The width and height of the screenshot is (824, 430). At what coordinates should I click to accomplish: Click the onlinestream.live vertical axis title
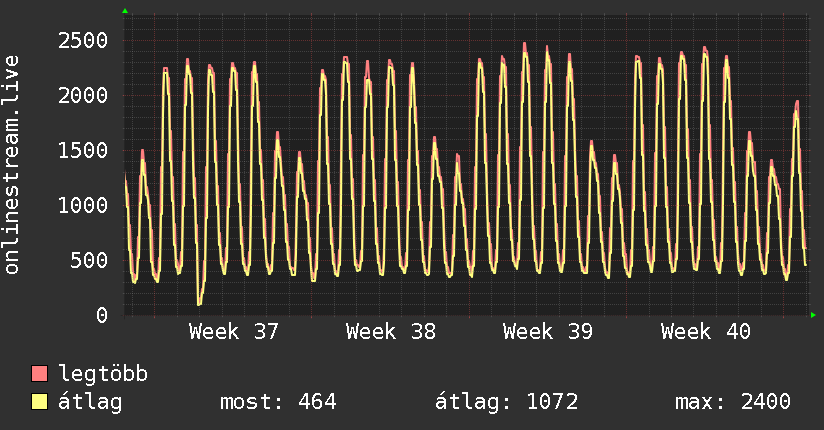click(x=11, y=165)
